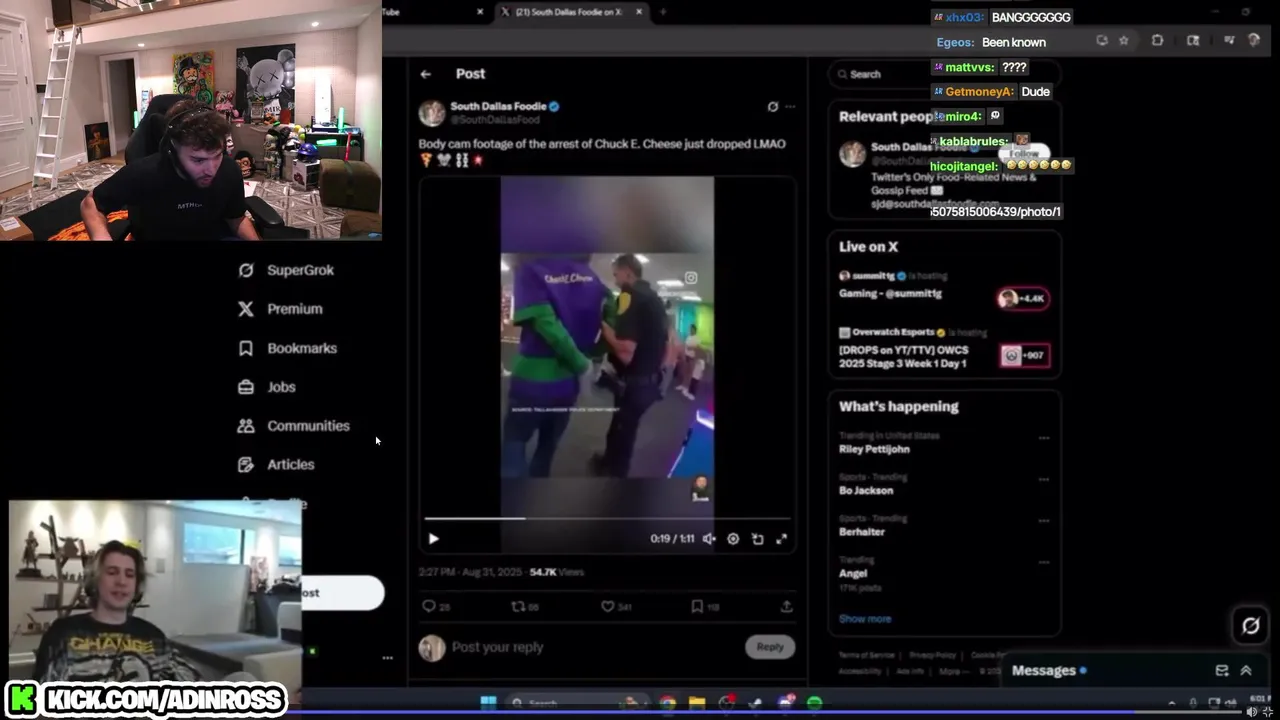Seek along the video progress bar

tap(607, 518)
